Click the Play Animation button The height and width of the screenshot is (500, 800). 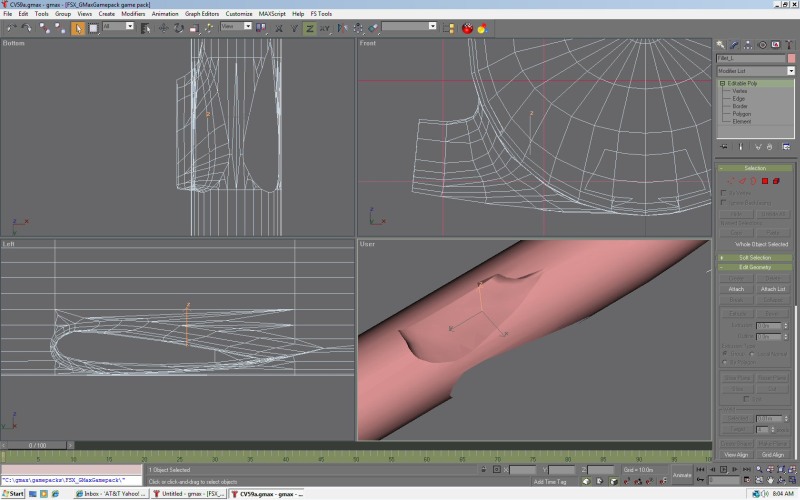[723, 468]
